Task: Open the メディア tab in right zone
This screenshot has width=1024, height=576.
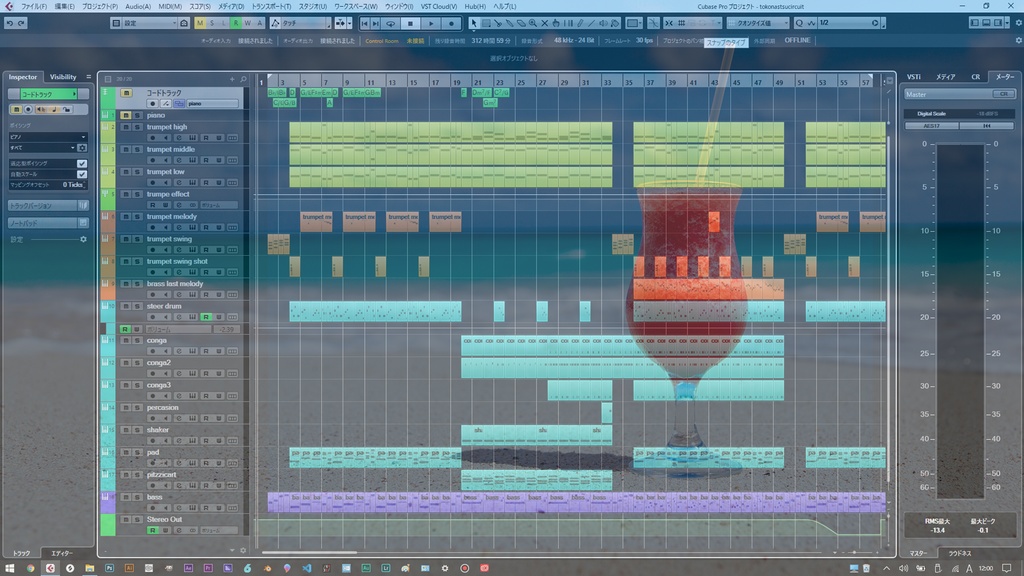Action: [x=945, y=77]
